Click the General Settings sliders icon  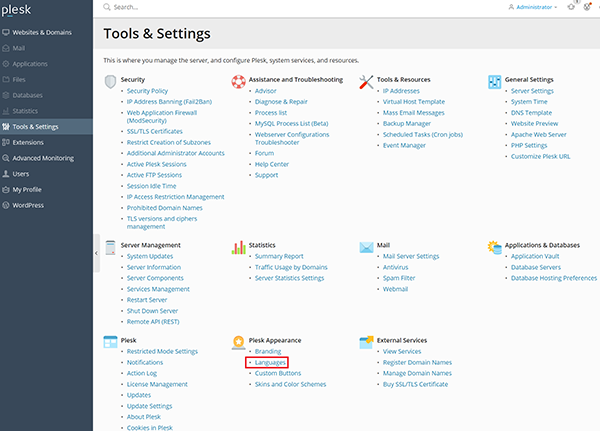pos(494,82)
